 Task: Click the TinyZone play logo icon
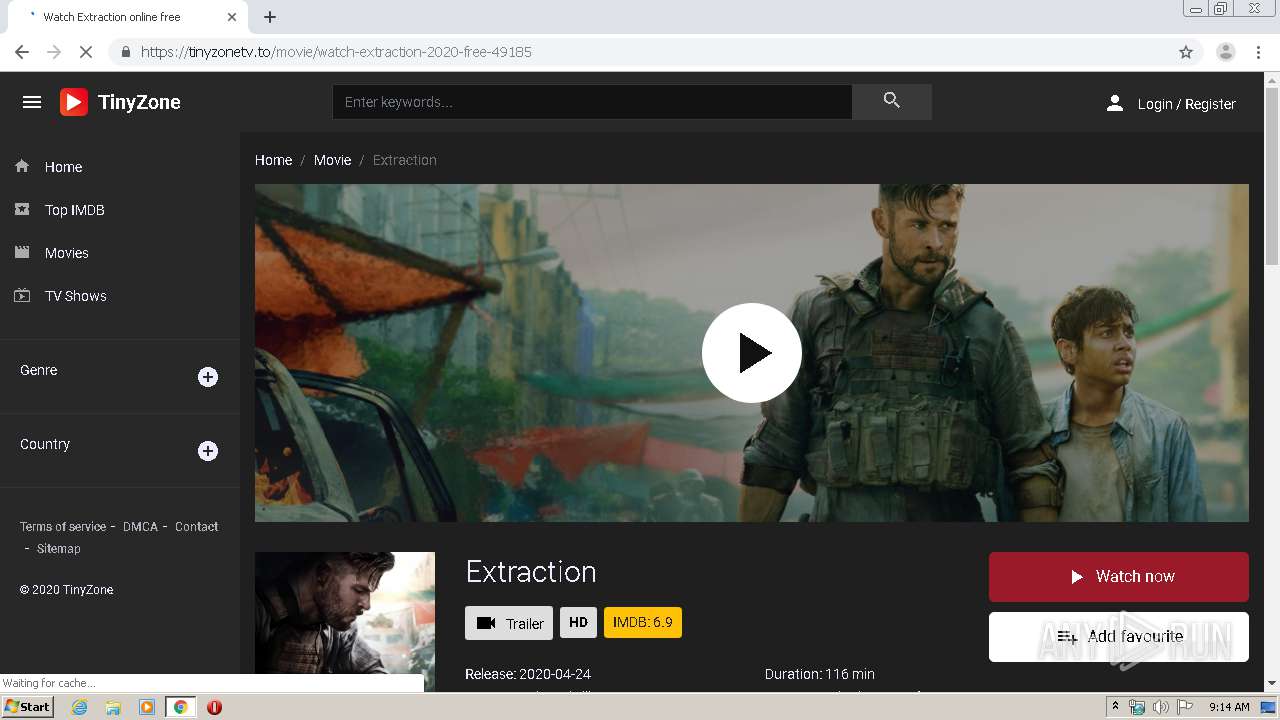click(x=74, y=102)
